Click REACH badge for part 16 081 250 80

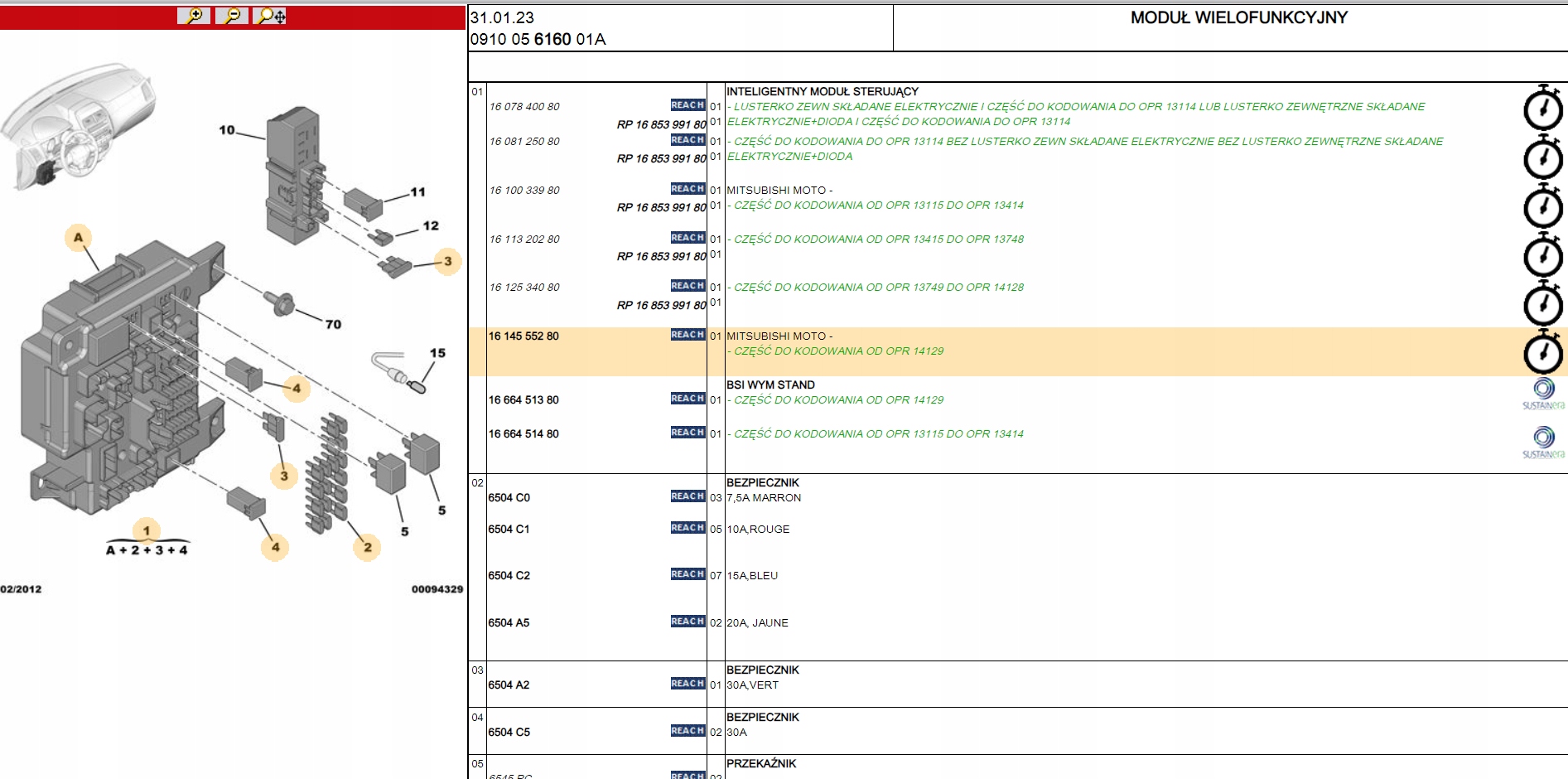pos(688,140)
